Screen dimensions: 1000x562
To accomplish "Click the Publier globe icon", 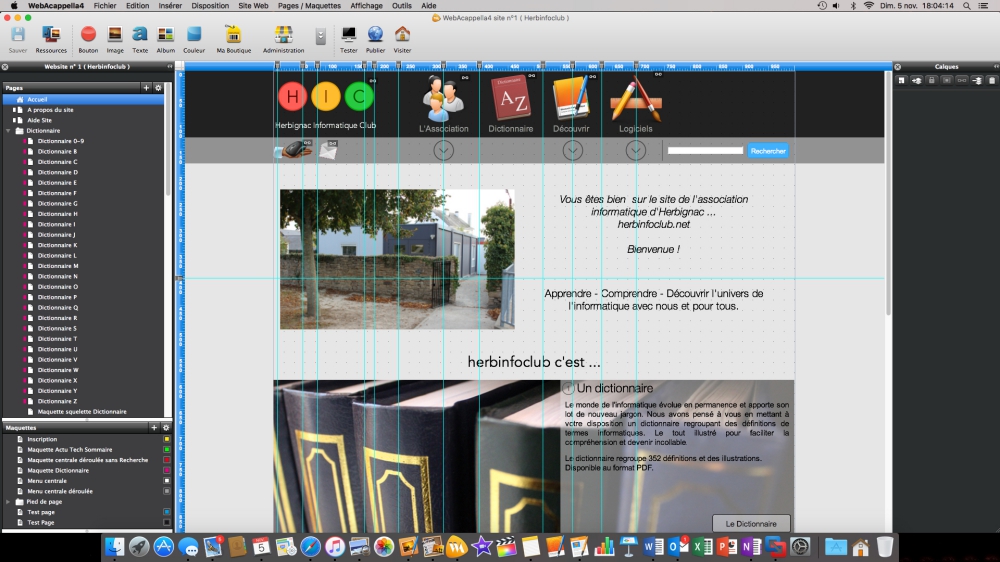I will point(375,36).
